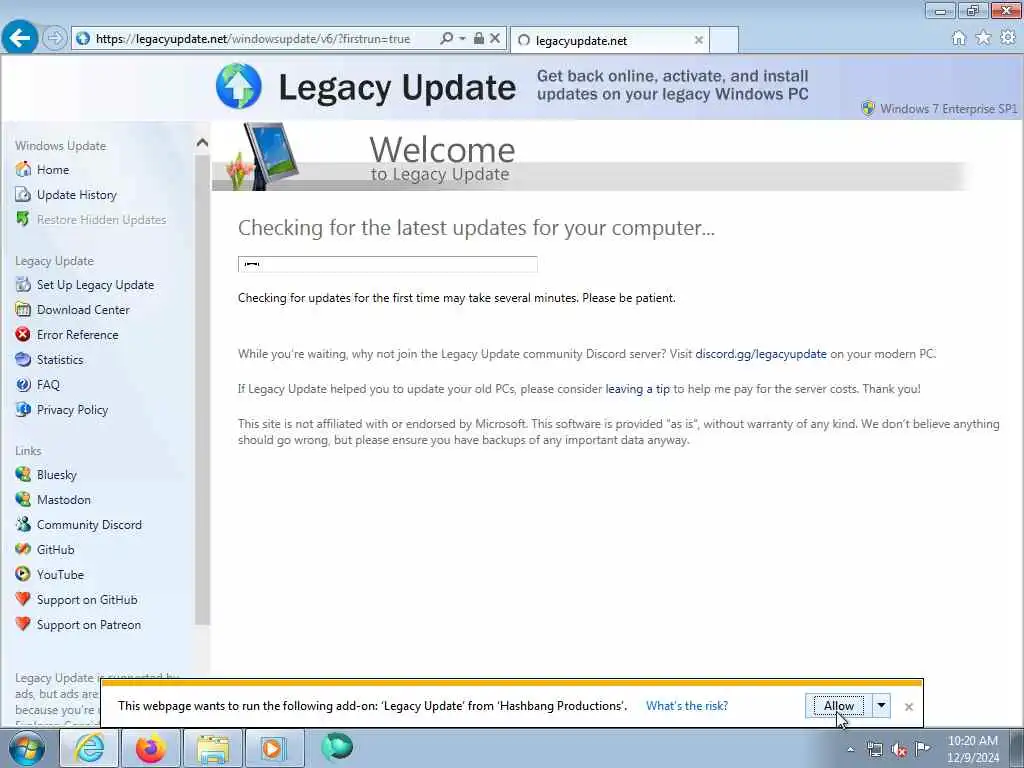Click the FAQ question mark icon

pyautogui.click(x=23, y=385)
